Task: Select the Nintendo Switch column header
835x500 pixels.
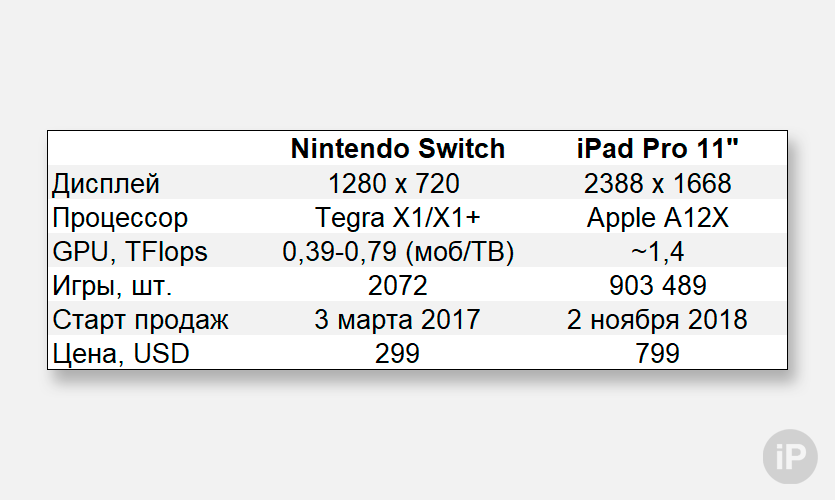Action: pyautogui.click(x=398, y=150)
